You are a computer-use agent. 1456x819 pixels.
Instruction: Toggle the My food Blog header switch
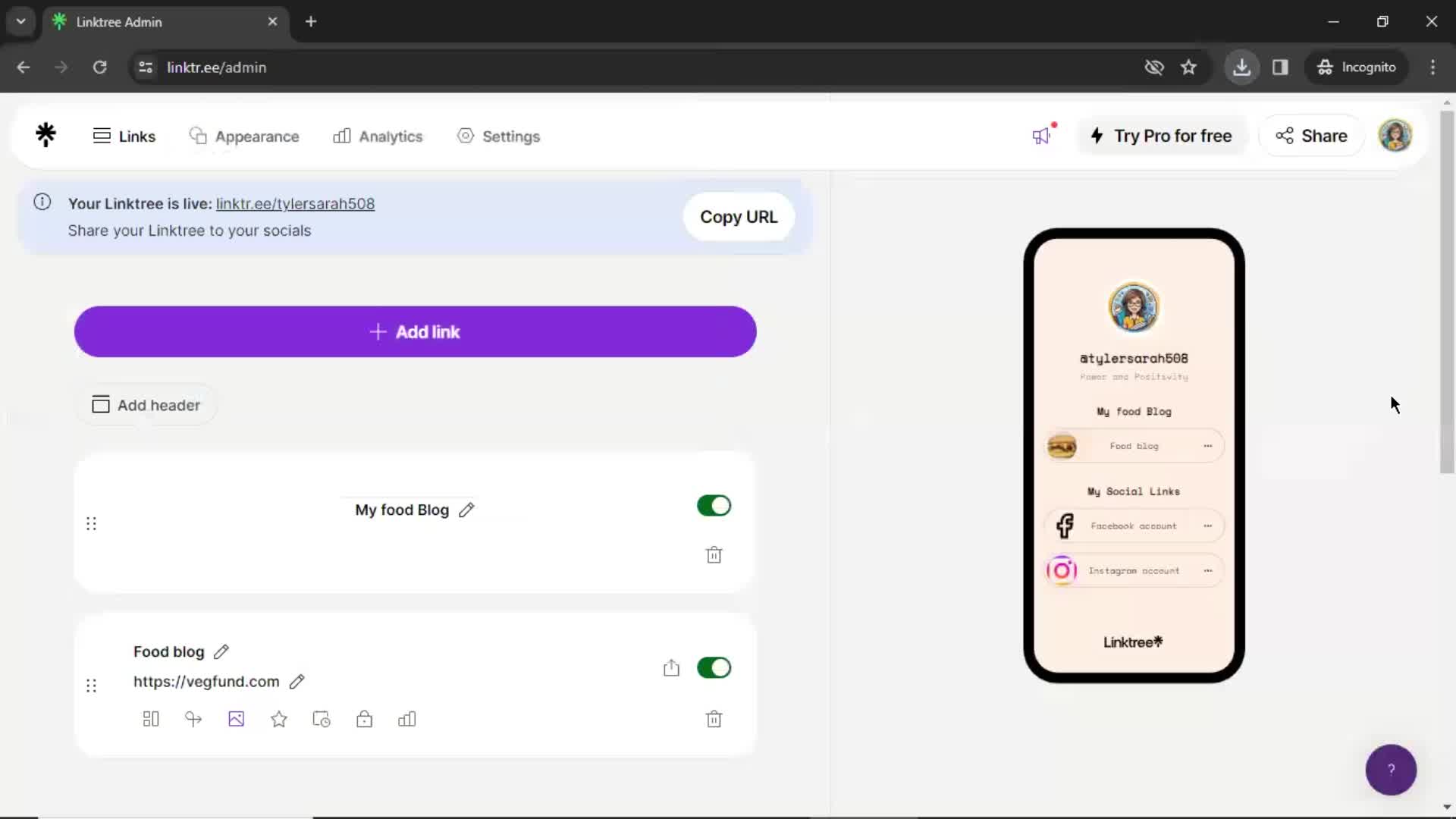[x=714, y=505]
